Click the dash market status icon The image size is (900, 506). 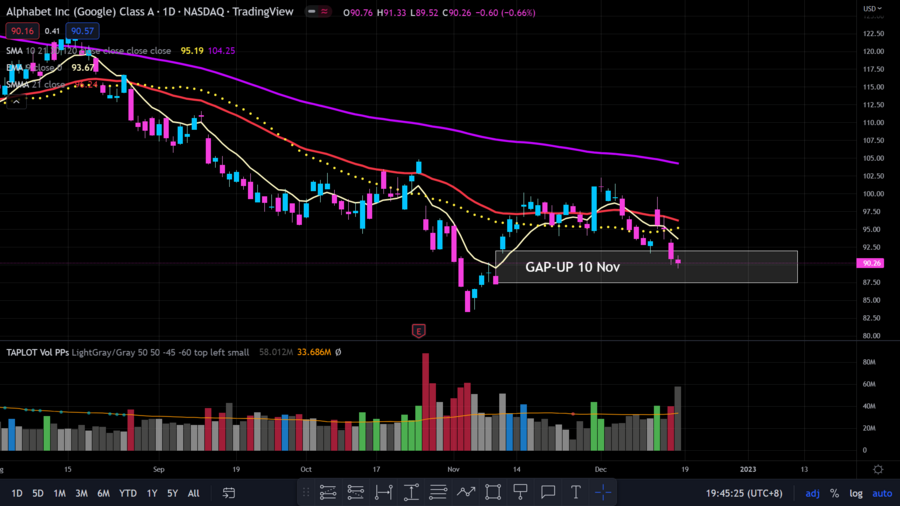tap(312, 11)
